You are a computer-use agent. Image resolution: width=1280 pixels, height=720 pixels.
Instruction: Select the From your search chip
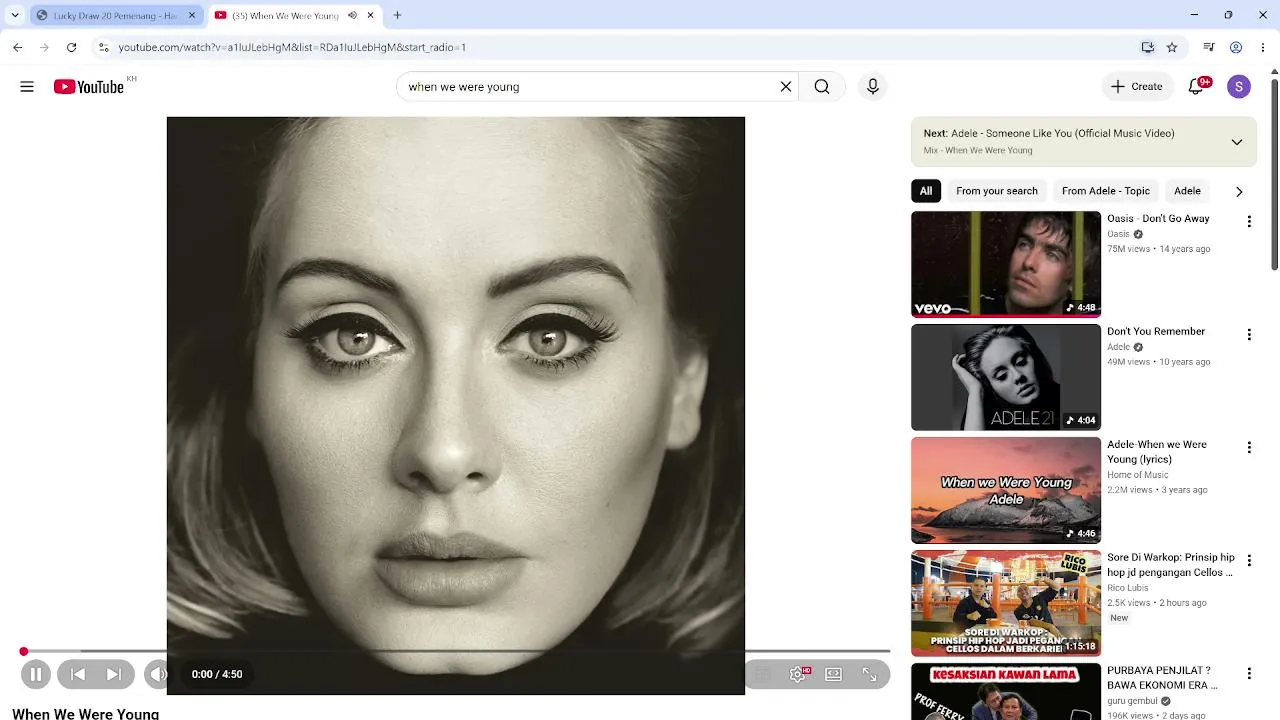click(x=997, y=191)
